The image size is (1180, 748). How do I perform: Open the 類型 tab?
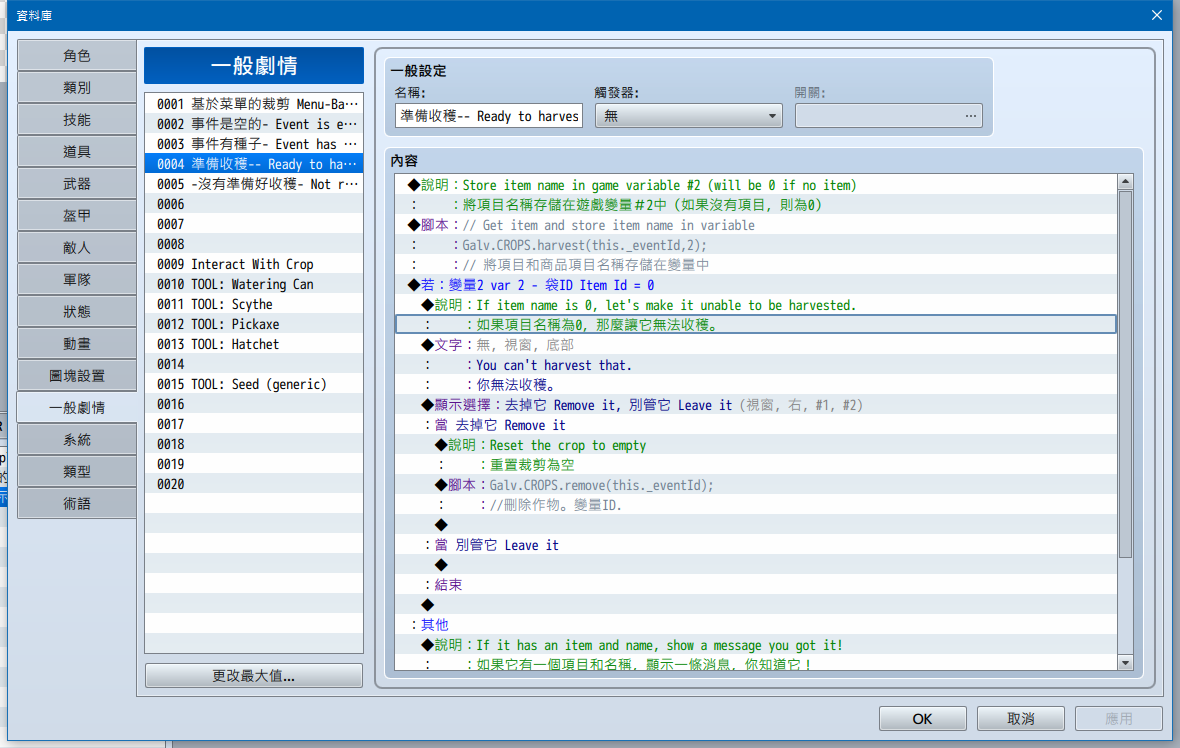click(x=77, y=471)
